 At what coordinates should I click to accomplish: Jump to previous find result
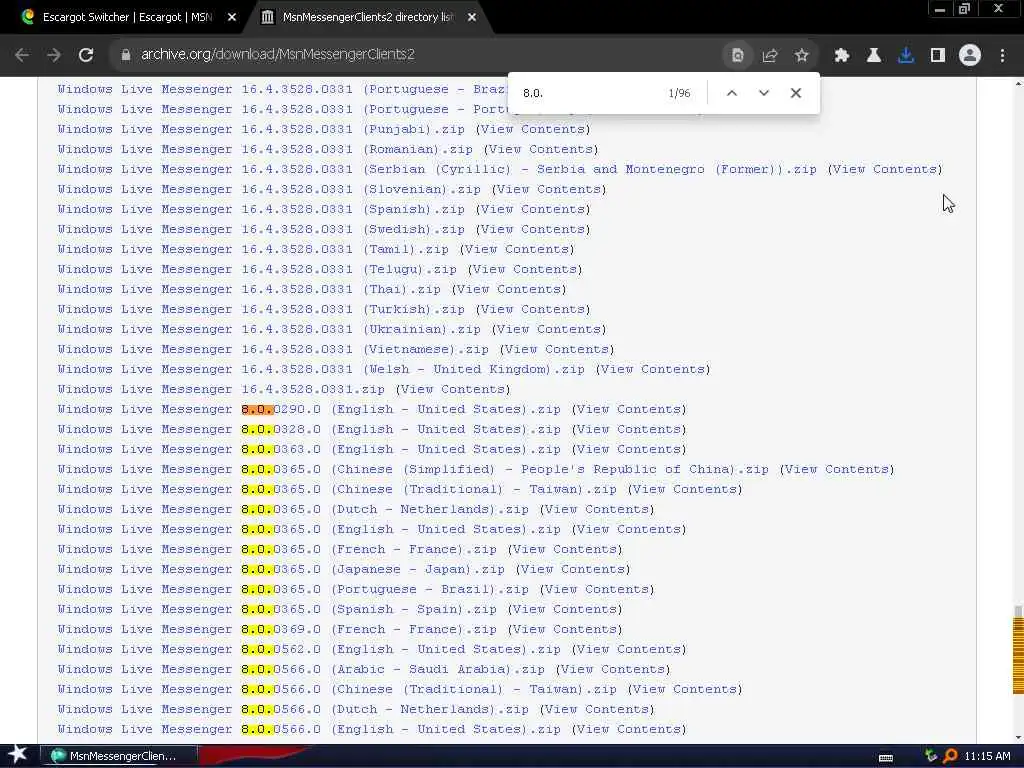pos(732,93)
